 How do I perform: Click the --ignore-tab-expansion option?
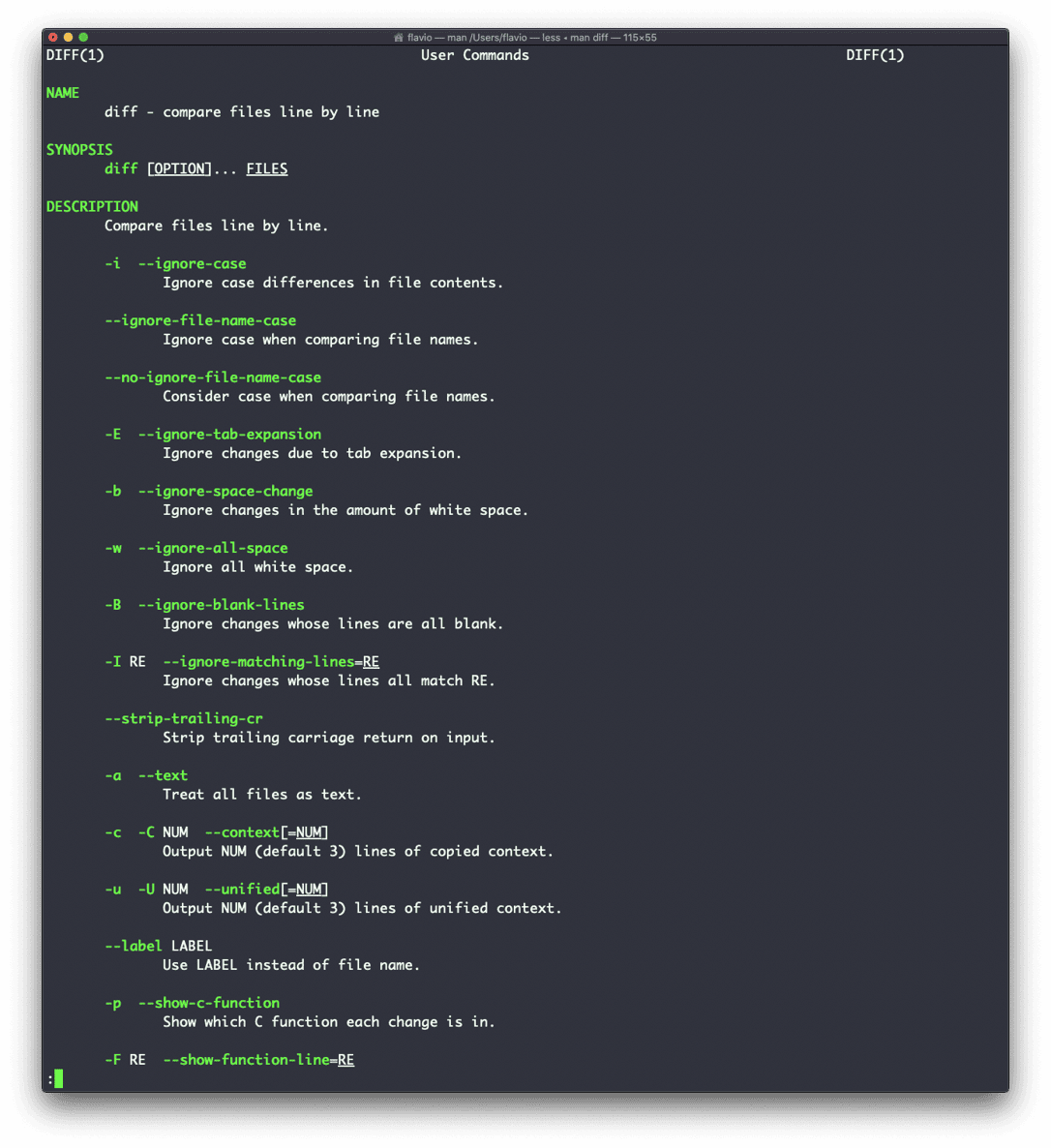(229, 435)
